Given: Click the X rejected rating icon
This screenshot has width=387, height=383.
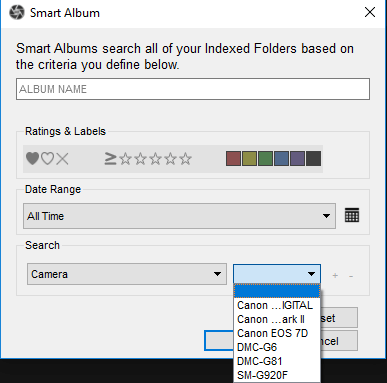Looking at the screenshot, I should click(x=62, y=159).
